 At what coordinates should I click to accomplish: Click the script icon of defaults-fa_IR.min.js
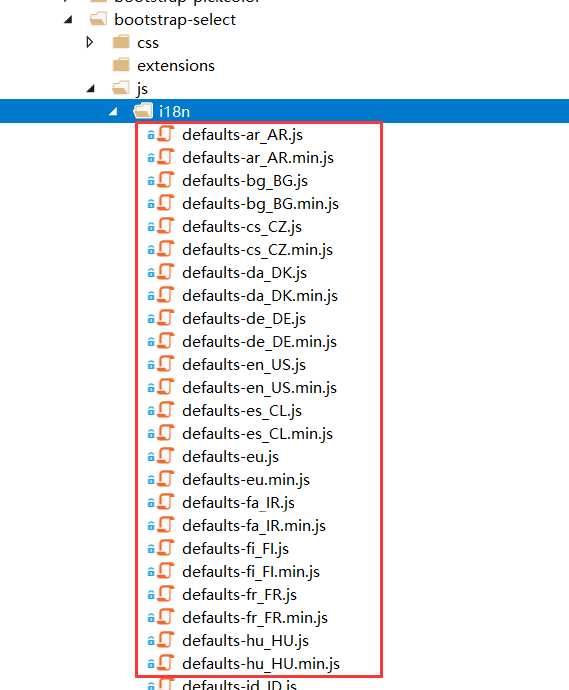point(166,525)
